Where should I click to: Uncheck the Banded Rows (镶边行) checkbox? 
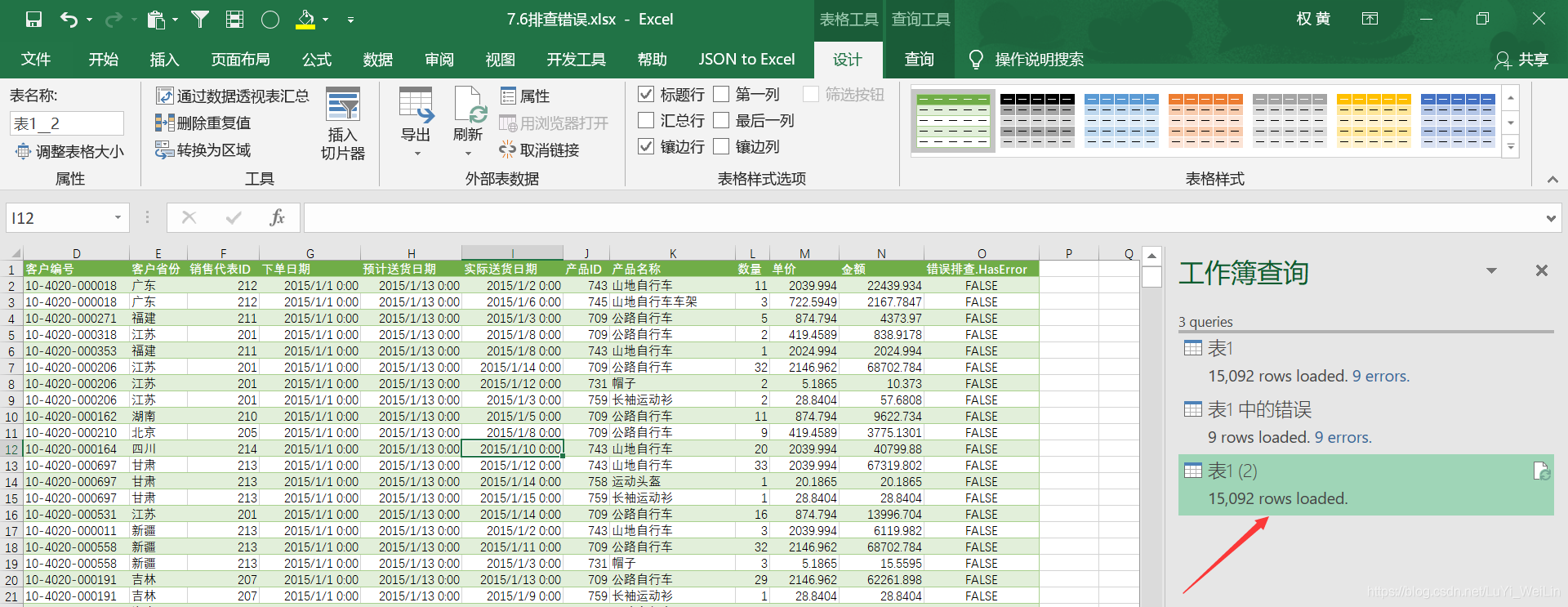click(x=646, y=146)
